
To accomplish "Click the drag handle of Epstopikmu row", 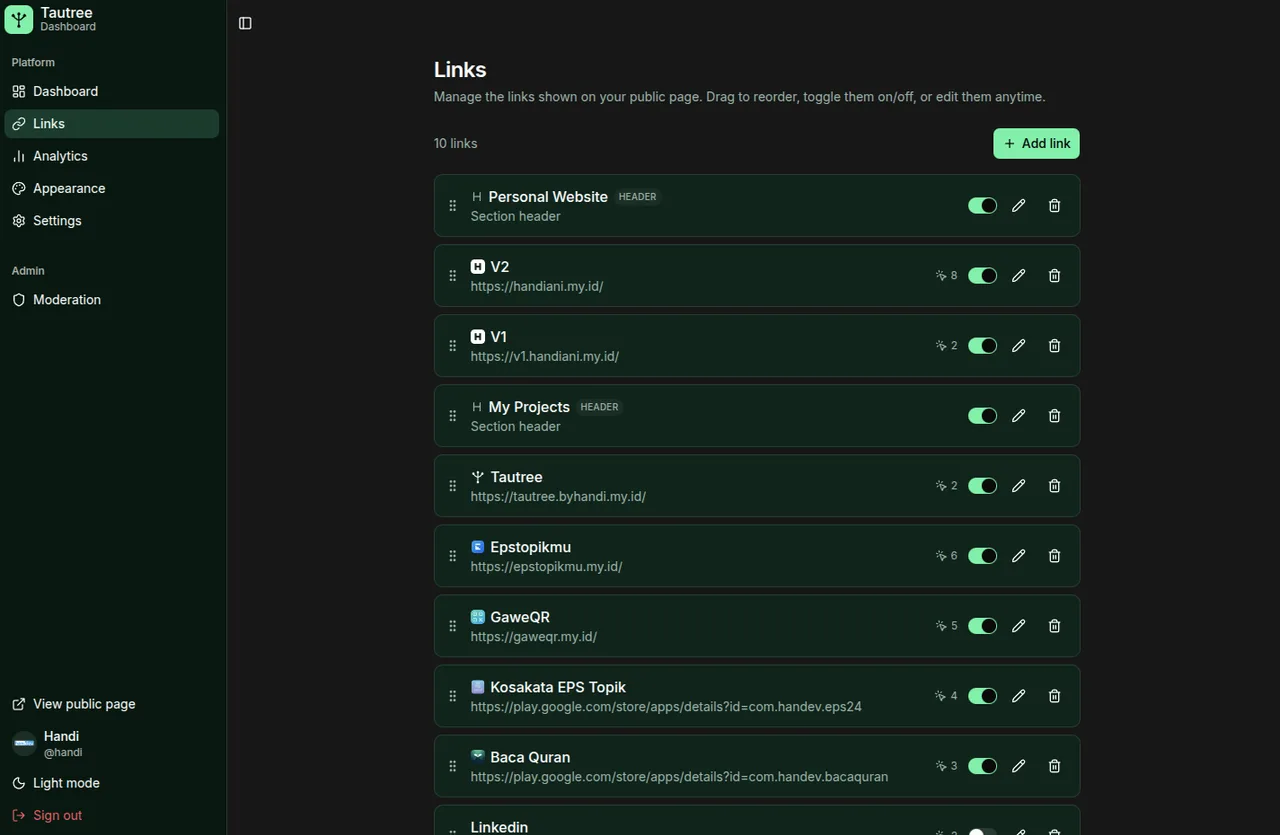I will [453, 556].
